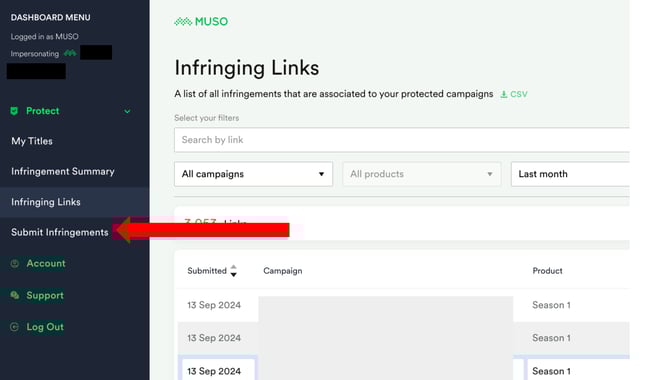Open the All campaigns dropdown
The image size is (670, 380).
253,174
